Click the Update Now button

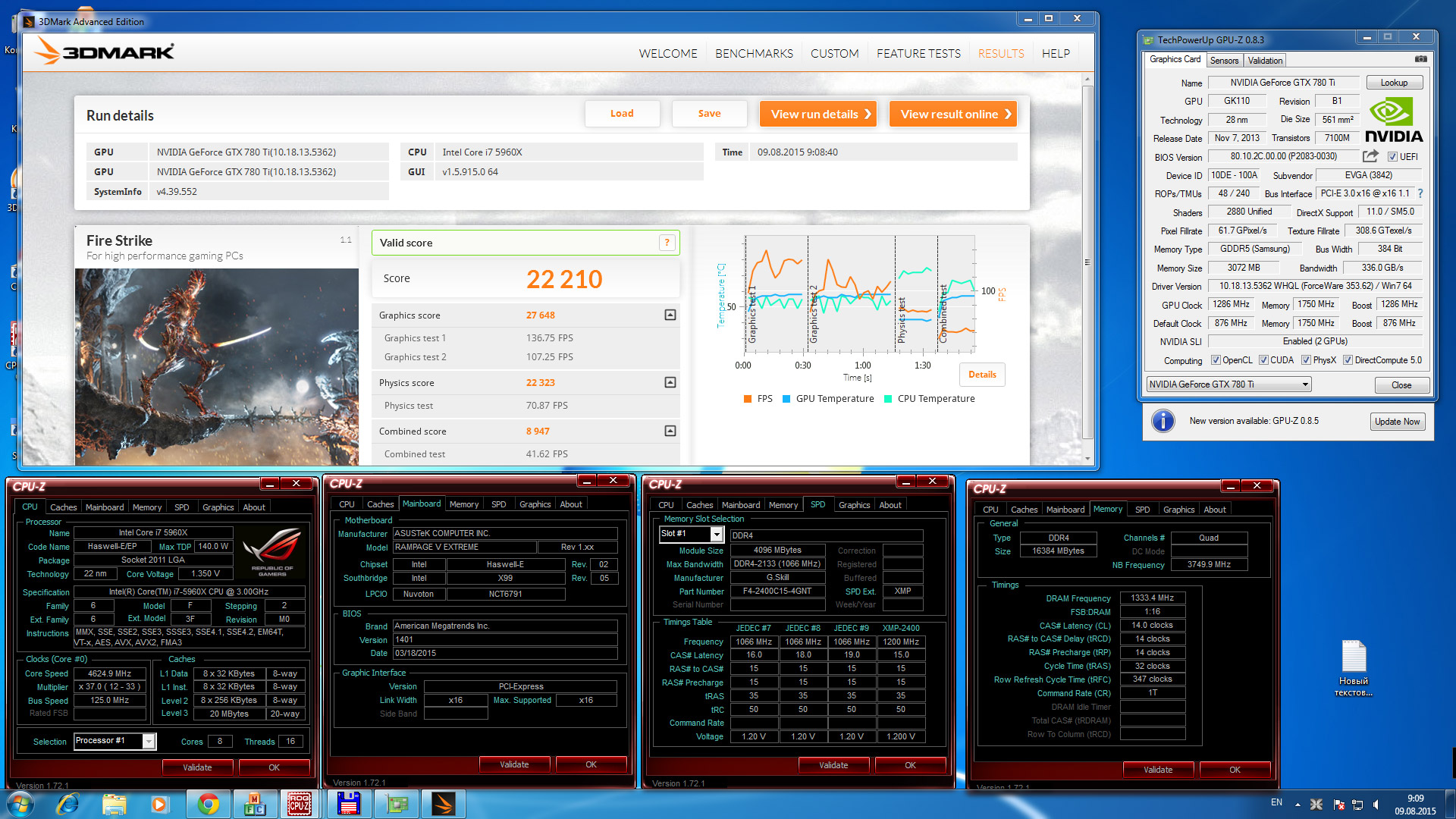1397,422
